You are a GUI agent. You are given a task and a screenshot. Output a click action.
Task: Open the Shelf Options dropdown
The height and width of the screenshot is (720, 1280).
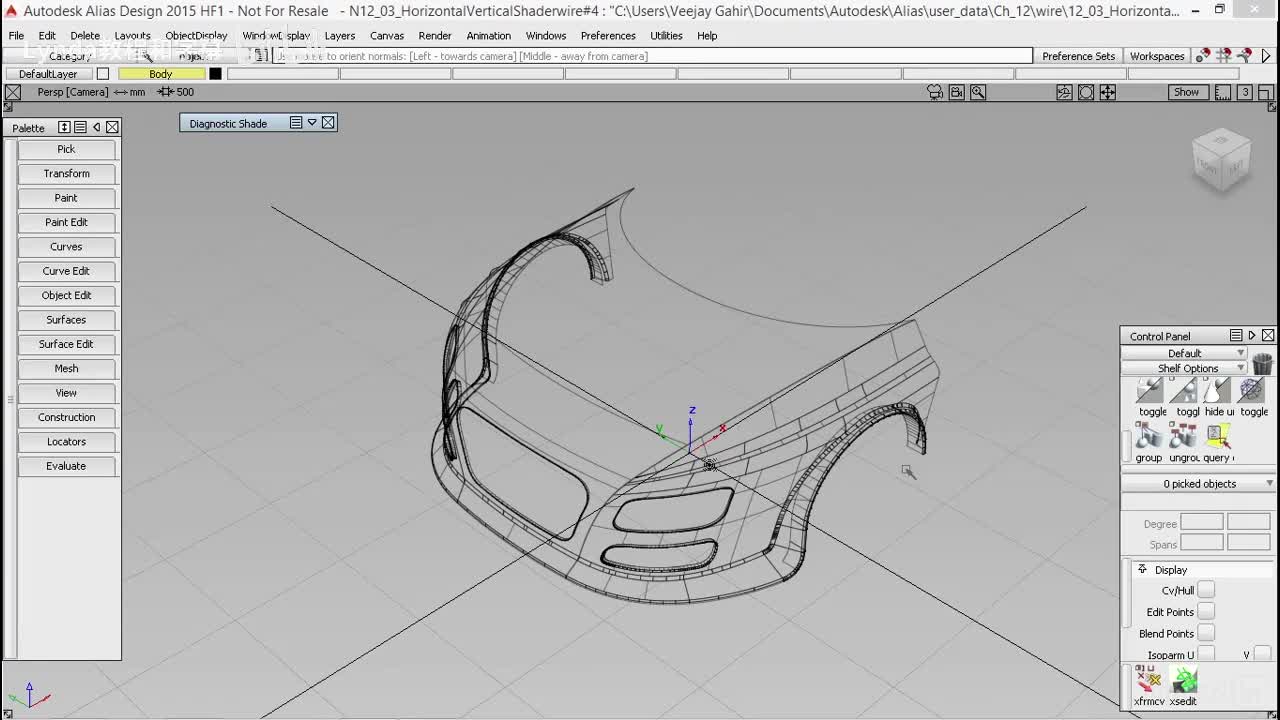(x=1185, y=368)
